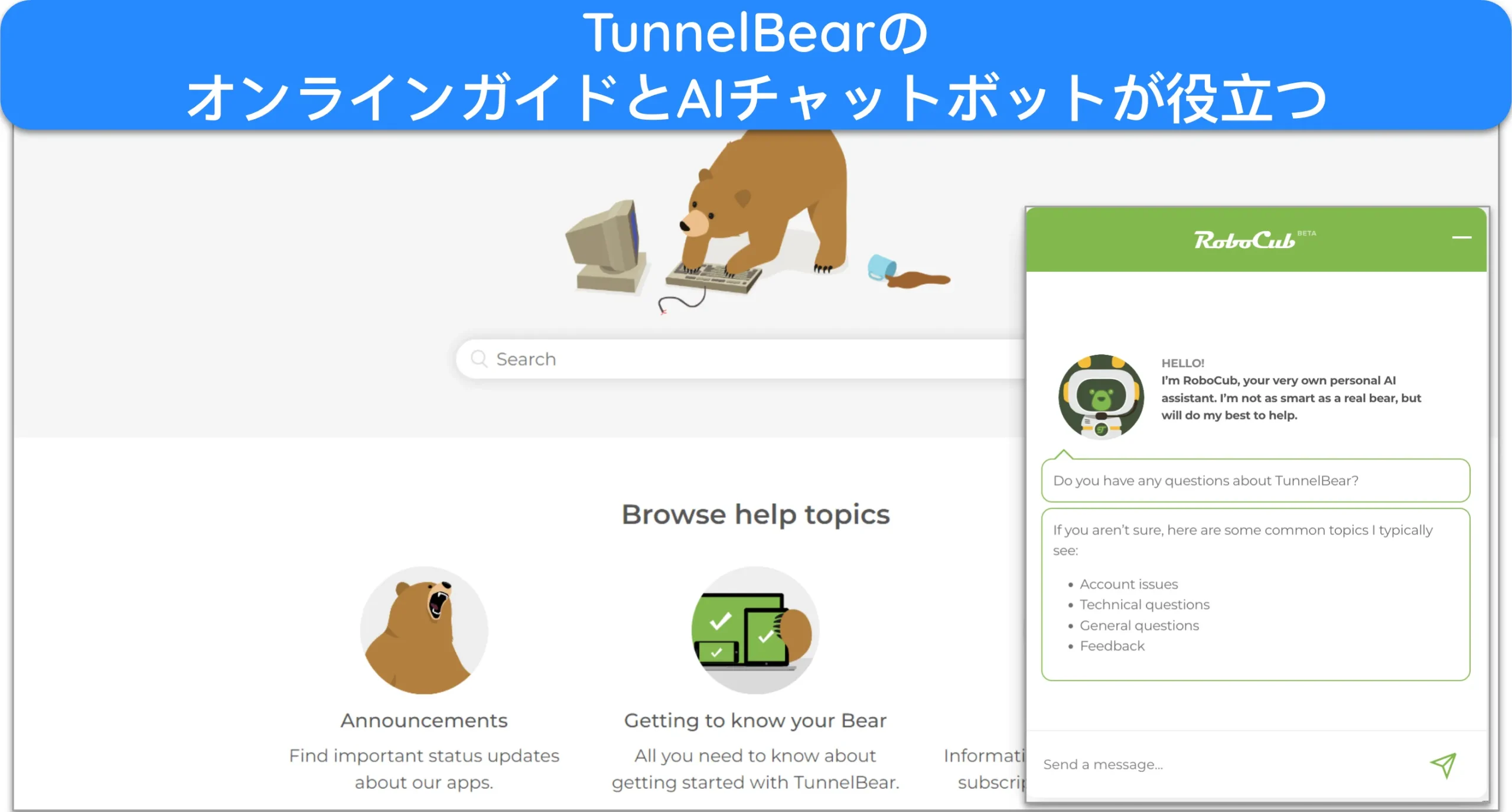Select General questions in chat list
Screen dimensions: 1512x812
coord(1139,625)
